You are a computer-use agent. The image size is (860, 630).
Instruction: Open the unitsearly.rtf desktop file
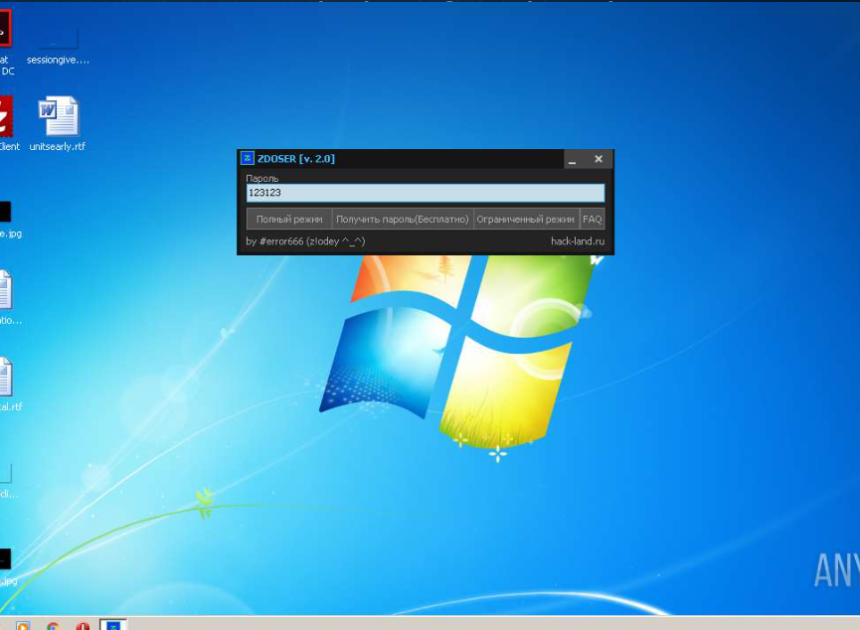[58, 118]
